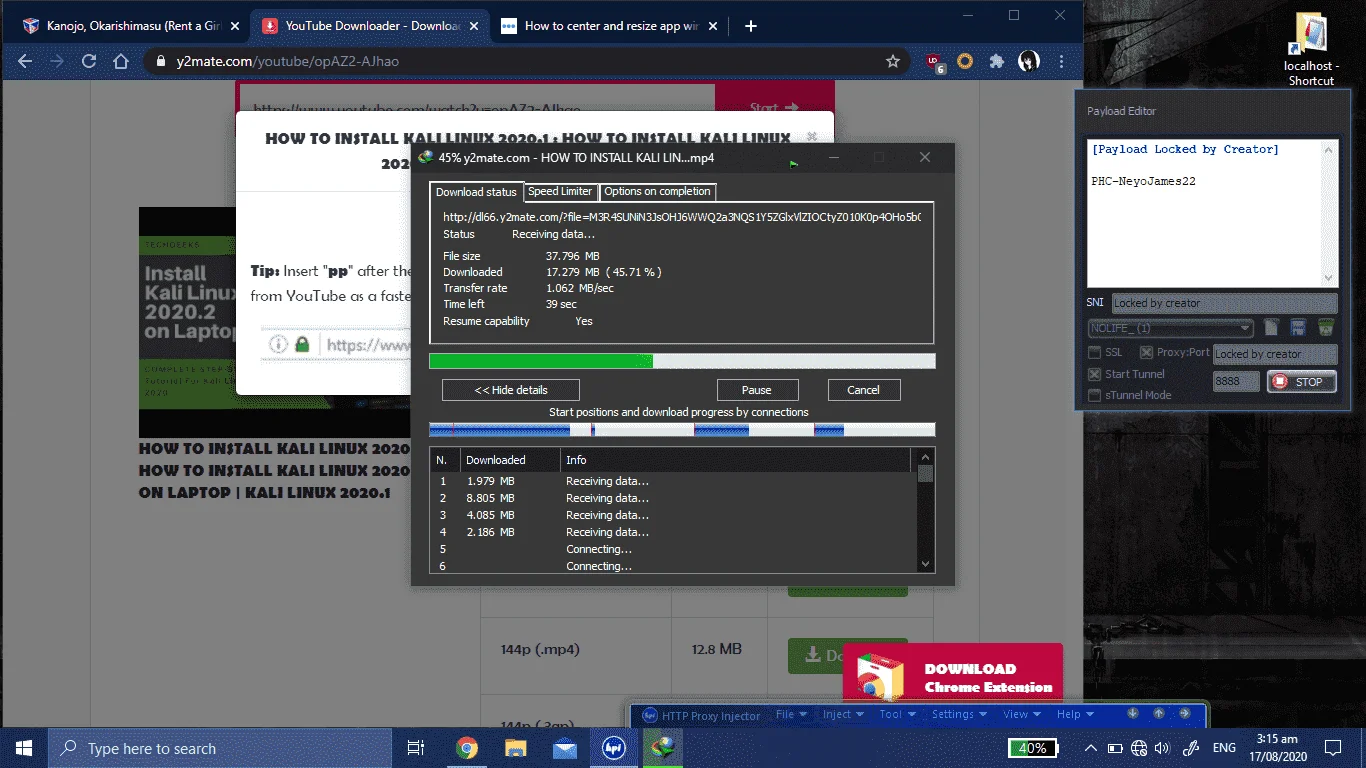Open a new Chrome tab
Image resolution: width=1366 pixels, height=768 pixels.
(x=751, y=26)
